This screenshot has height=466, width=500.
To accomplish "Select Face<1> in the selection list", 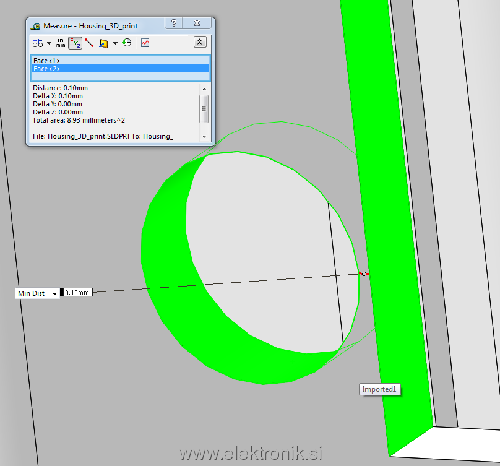I will pos(120,60).
